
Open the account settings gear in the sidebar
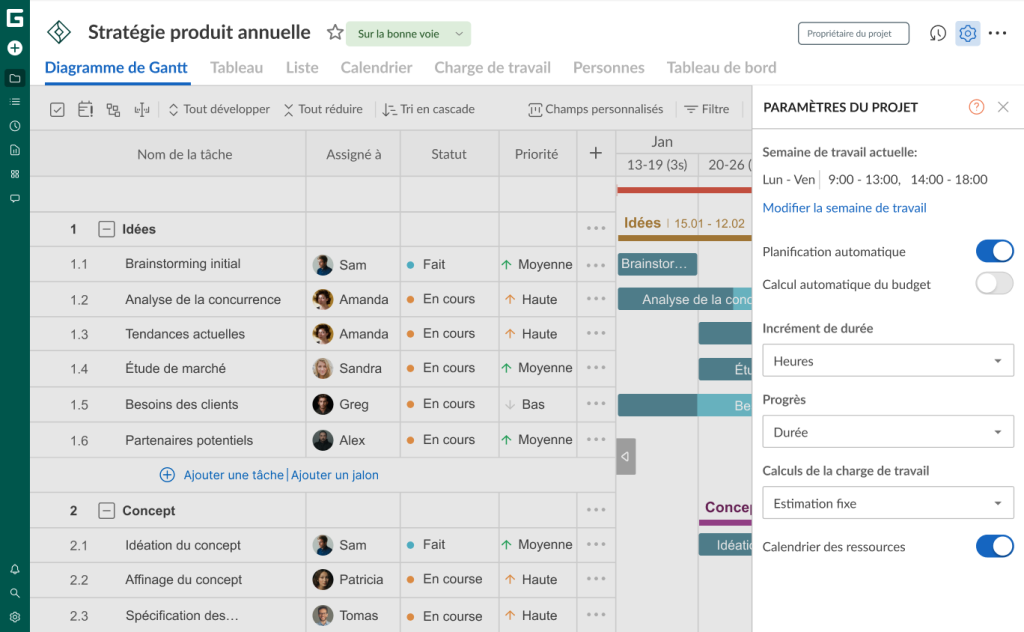(x=14, y=617)
